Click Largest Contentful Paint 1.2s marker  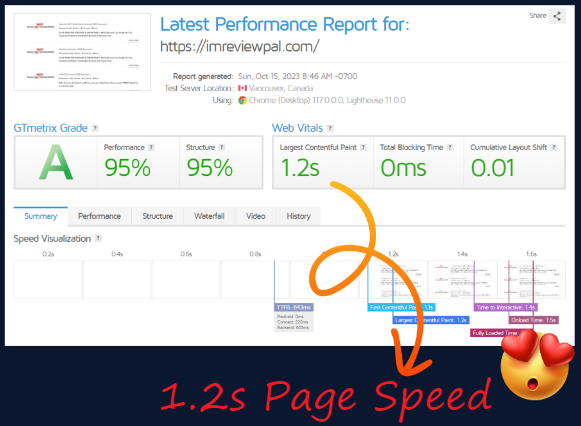coord(431,320)
